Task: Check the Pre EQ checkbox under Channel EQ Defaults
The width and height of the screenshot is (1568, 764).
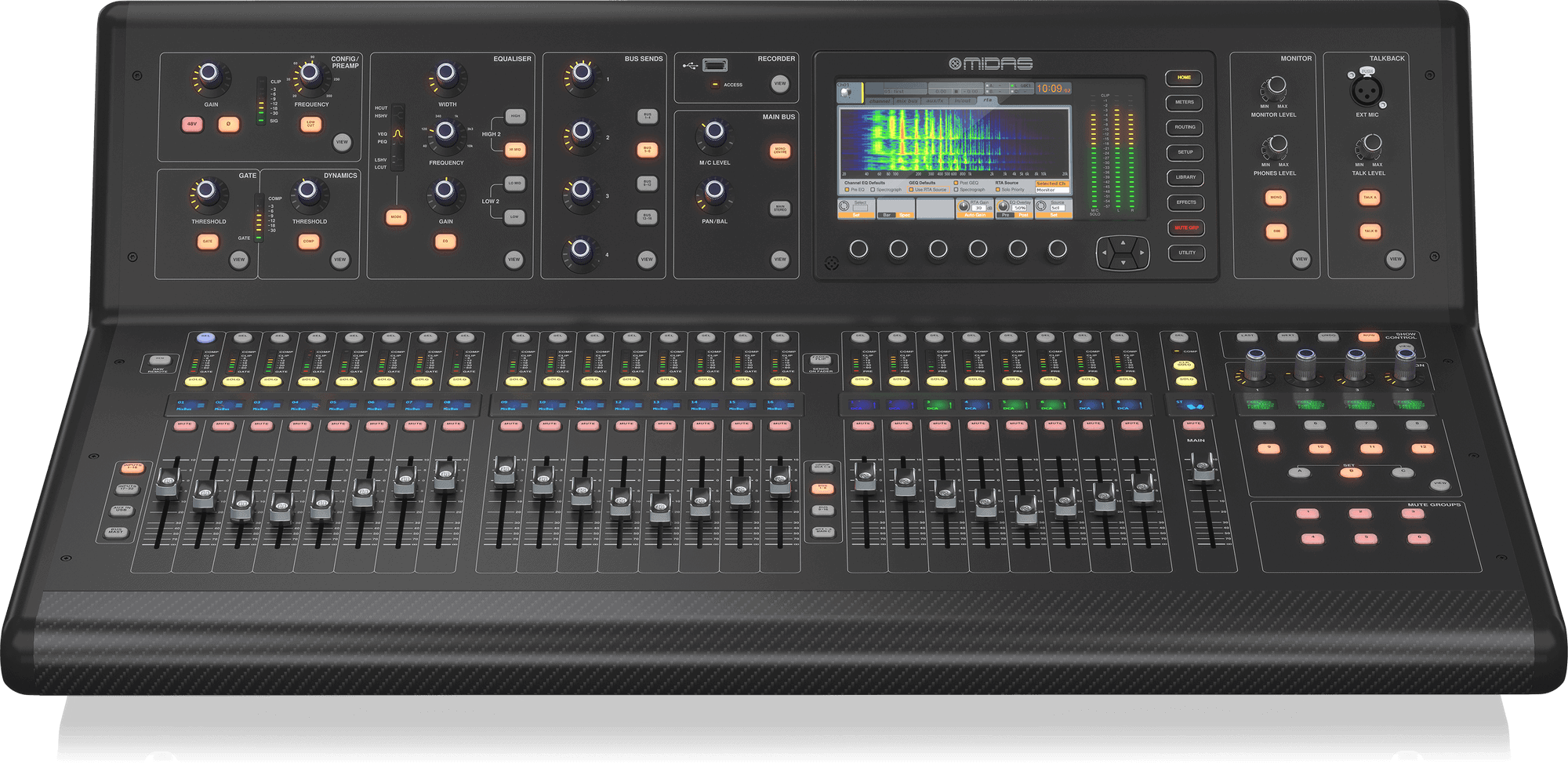Action: 848,190
